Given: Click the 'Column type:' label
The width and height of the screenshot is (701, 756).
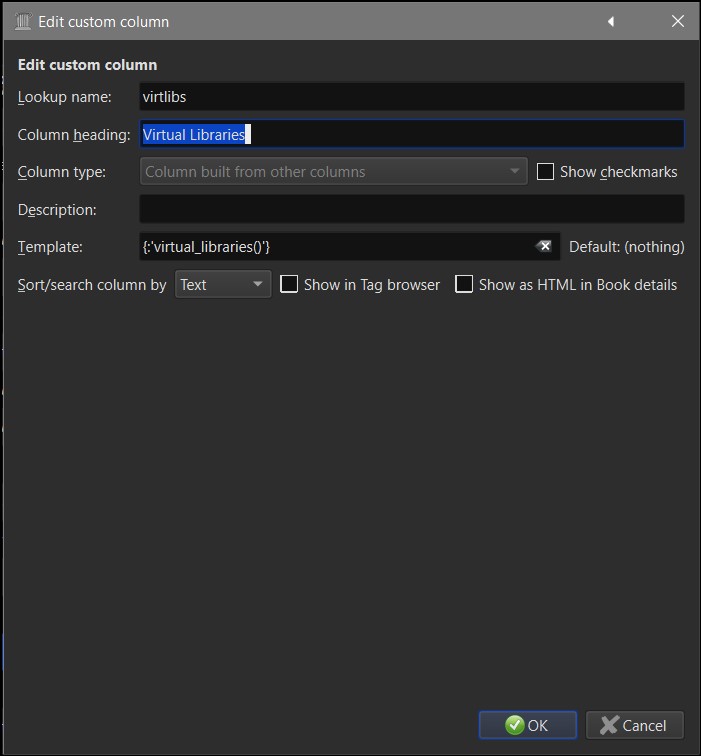Looking at the screenshot, I should pos(62,172).
